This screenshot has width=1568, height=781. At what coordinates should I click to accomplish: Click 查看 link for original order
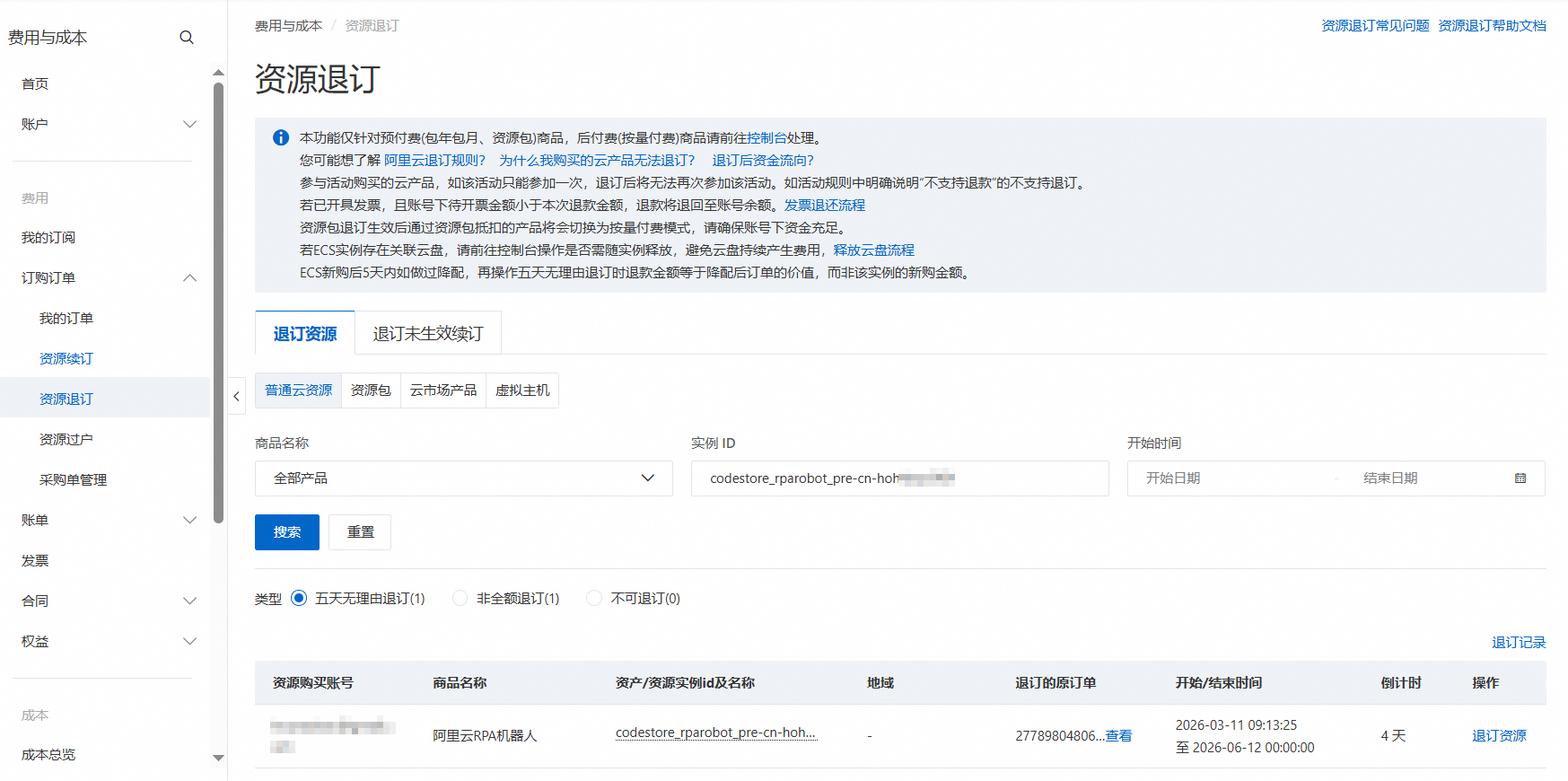pyautogui.click(x=1118, y=736)
